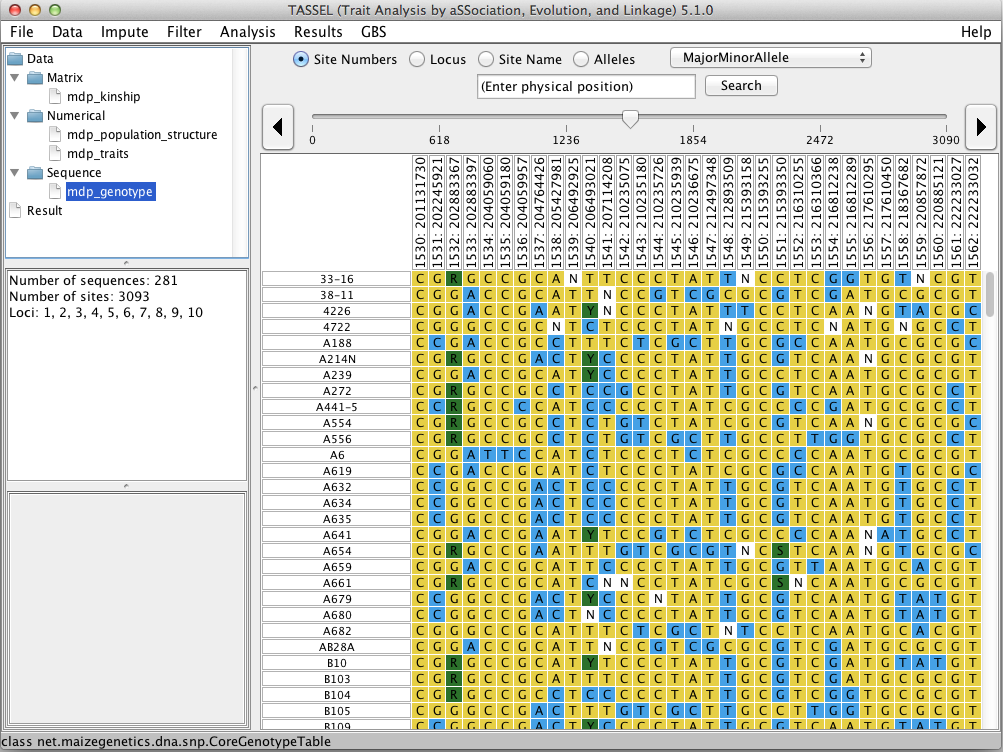Collapse the Numerical tree node
Viewport: 1003px width, 752px height.
[x=15, y=116]
